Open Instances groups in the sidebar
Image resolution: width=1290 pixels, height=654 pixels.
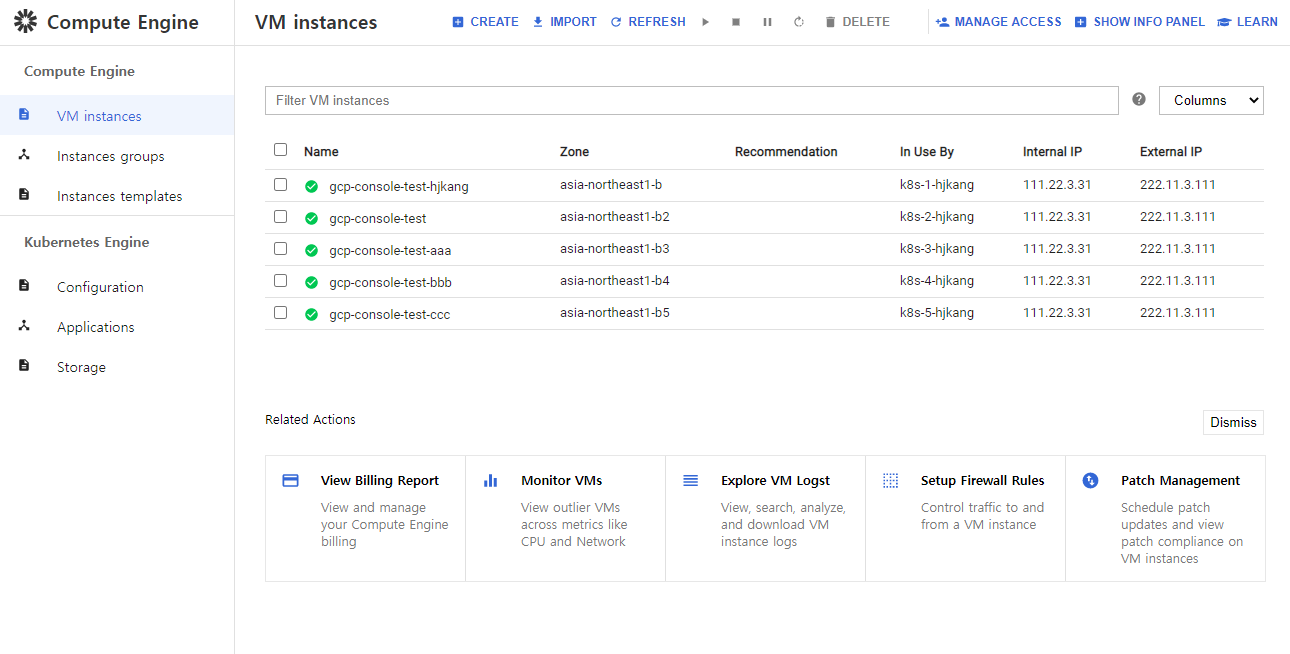(x=117, y=155)
